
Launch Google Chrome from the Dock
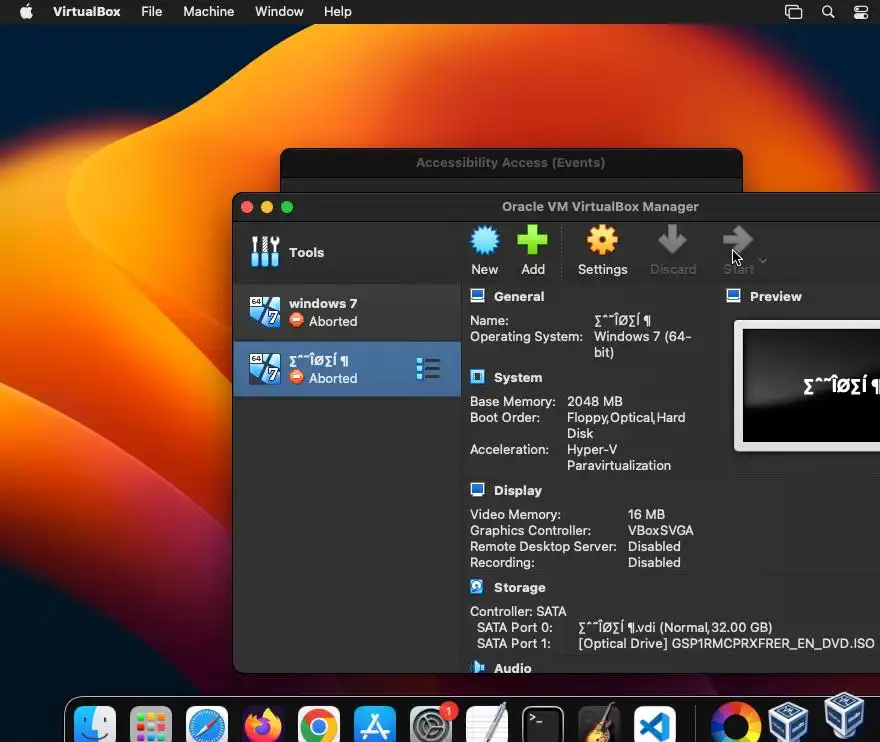pyautogui.click(x=318, y=724)
